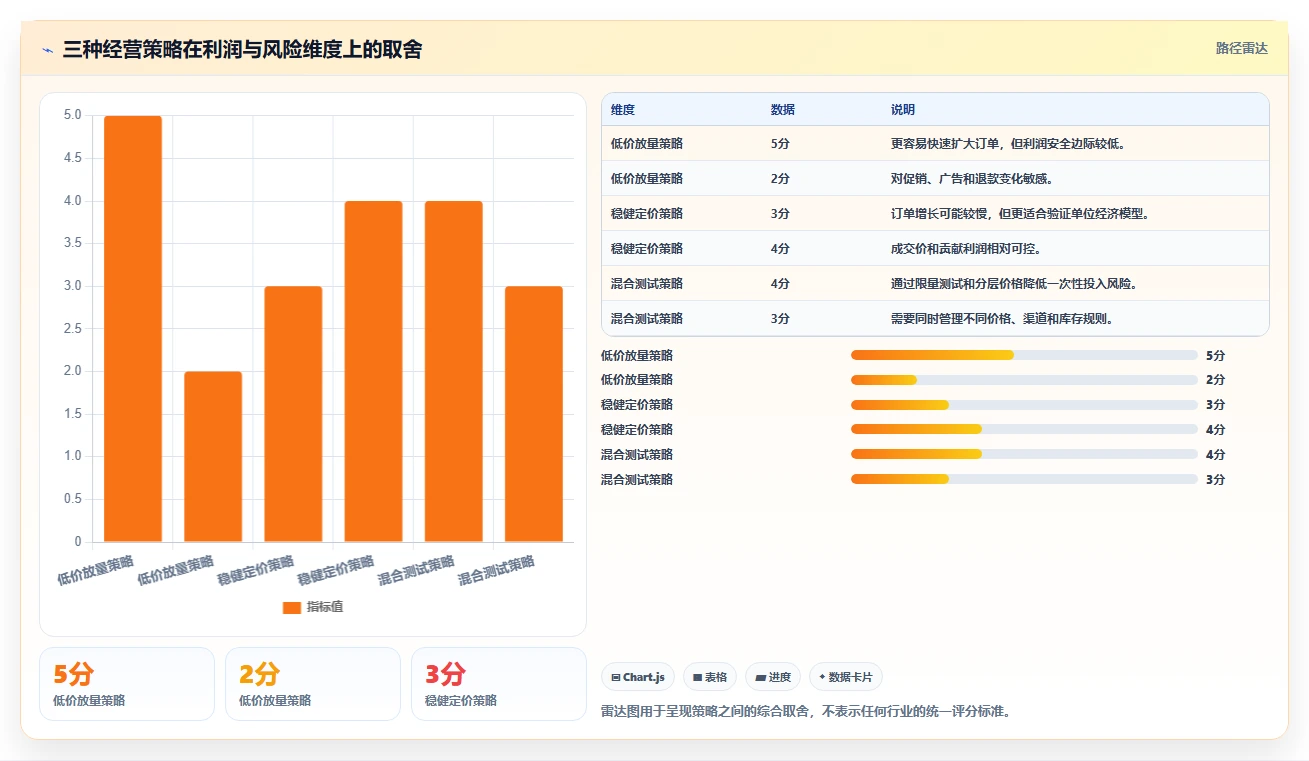Click the Chart.js chip icon

[616, 678]
